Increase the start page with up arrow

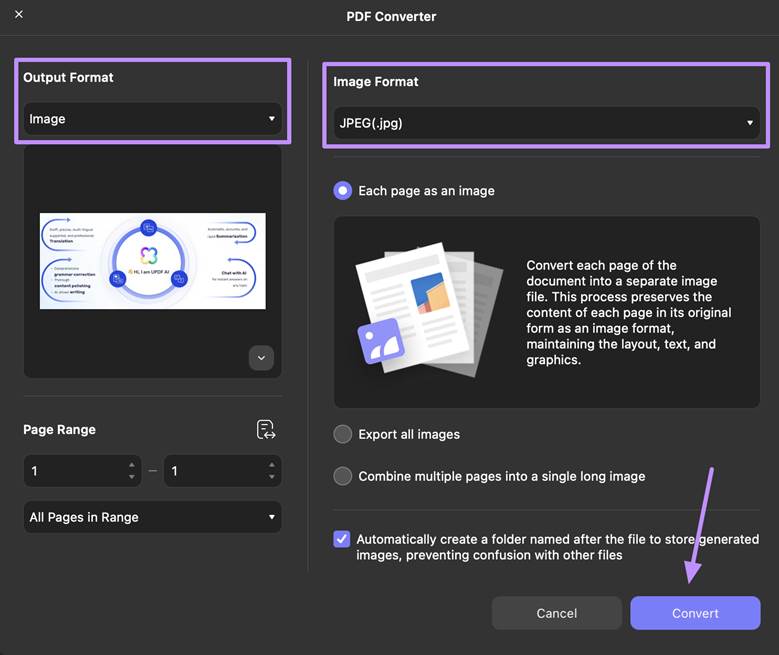pyautogui.click(x=132, y=465)
